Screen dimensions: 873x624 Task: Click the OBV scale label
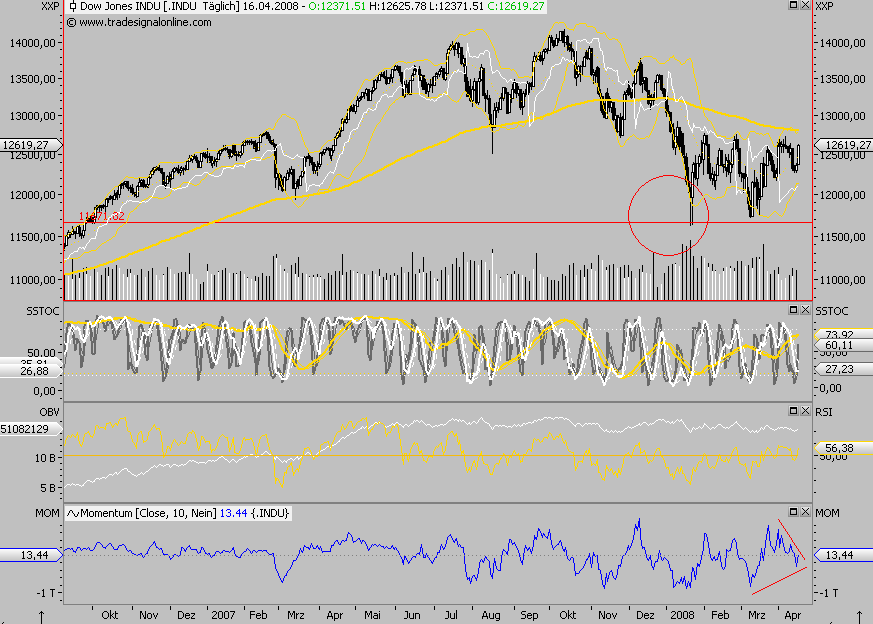tap(49, 412)
